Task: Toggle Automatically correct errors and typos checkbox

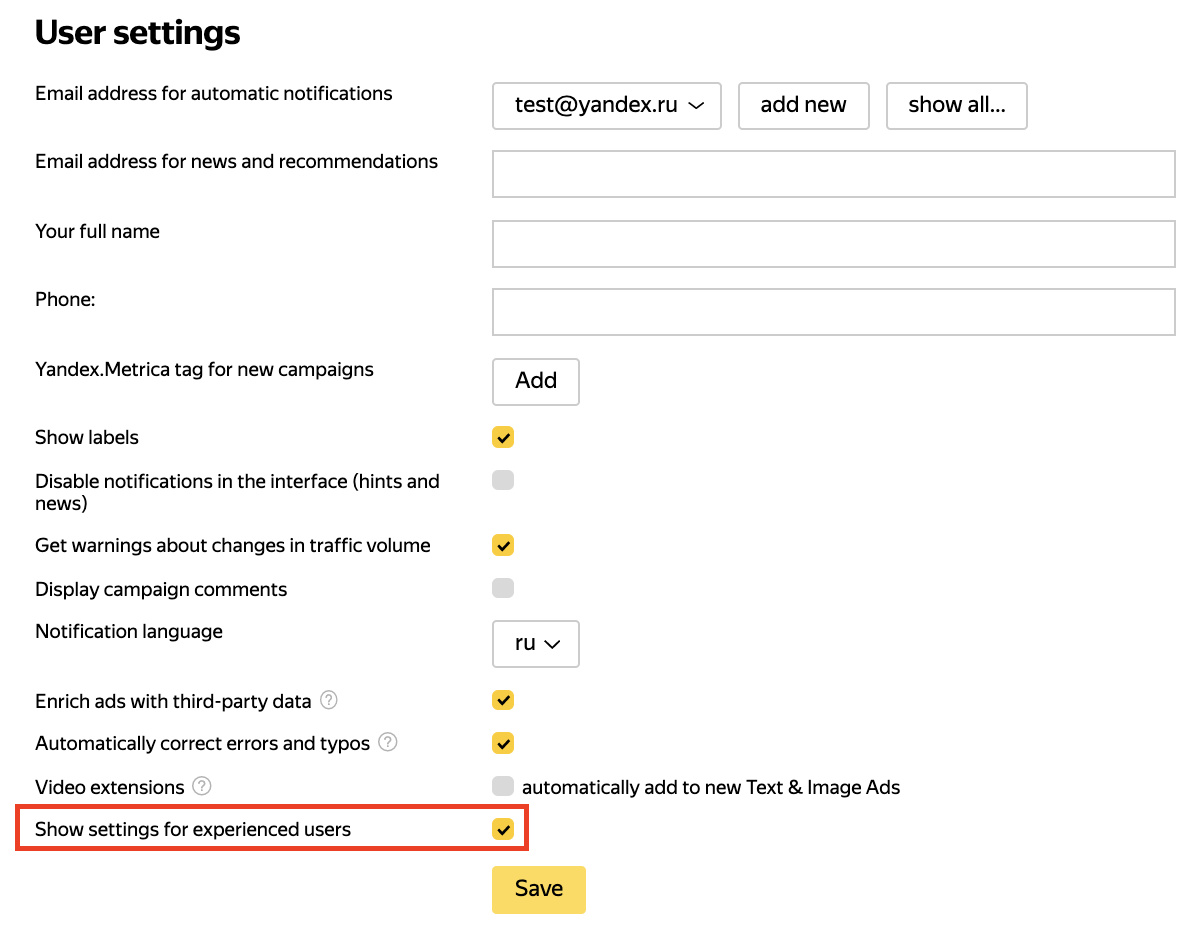Action: pyautogui.click(x=503, y=743)
